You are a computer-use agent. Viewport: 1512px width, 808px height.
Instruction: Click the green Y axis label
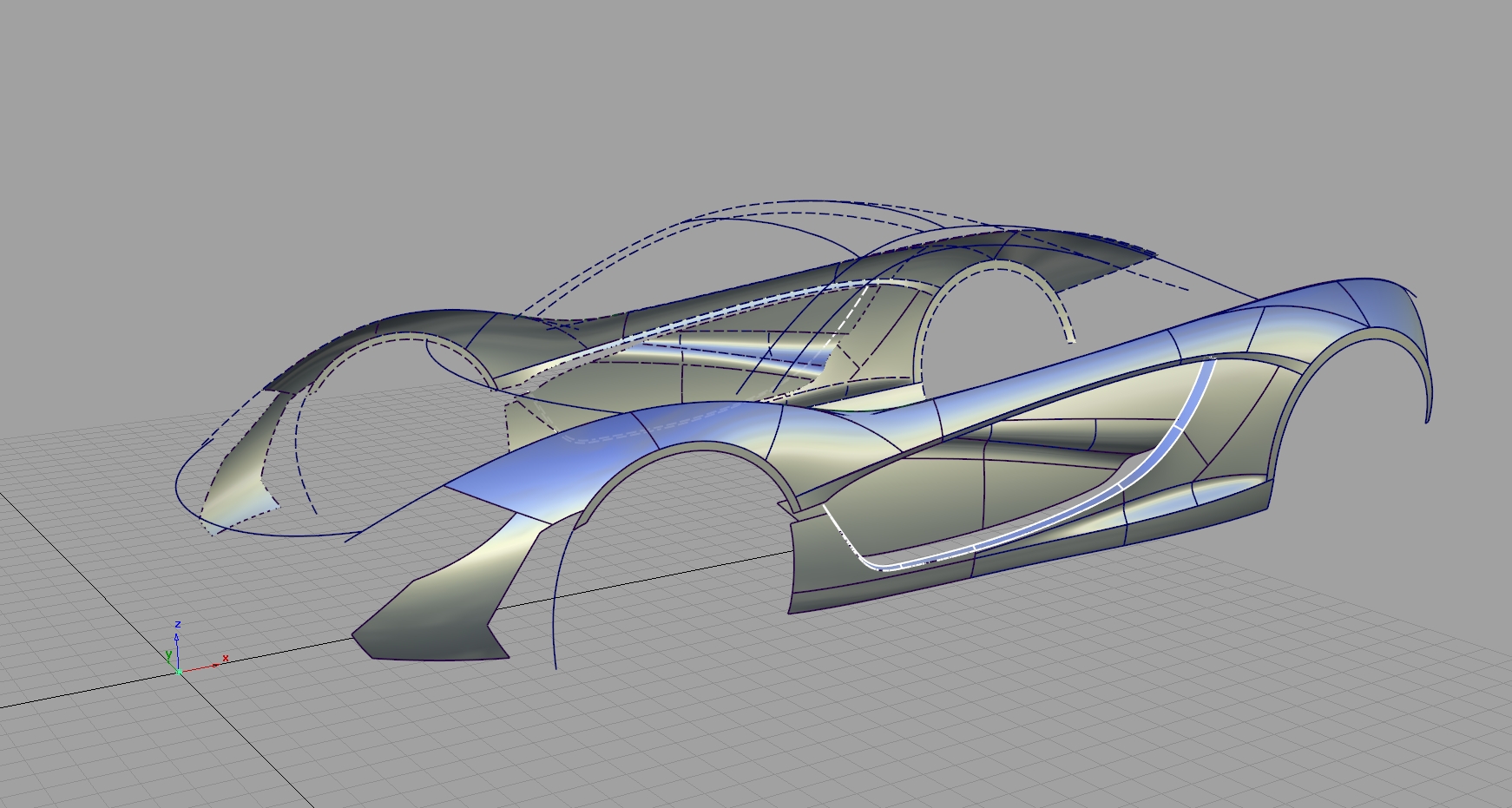[x=169, y=654]
